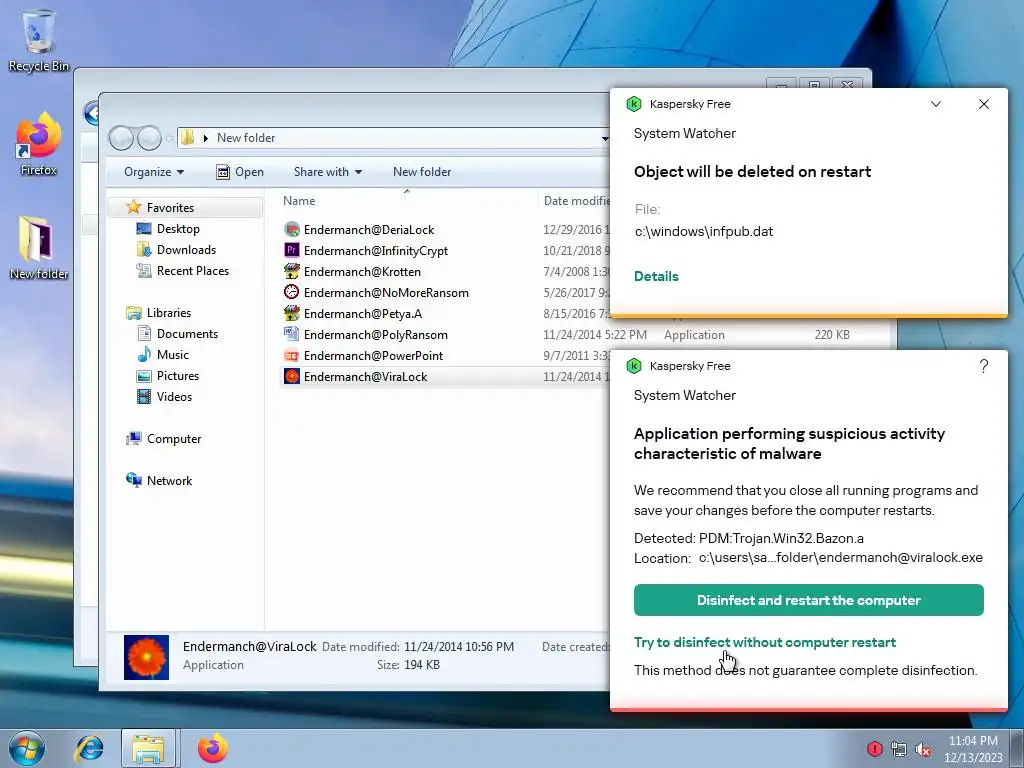
Task: Select the Endermanch@ViraLock file icon
Action: click(291, 376)
